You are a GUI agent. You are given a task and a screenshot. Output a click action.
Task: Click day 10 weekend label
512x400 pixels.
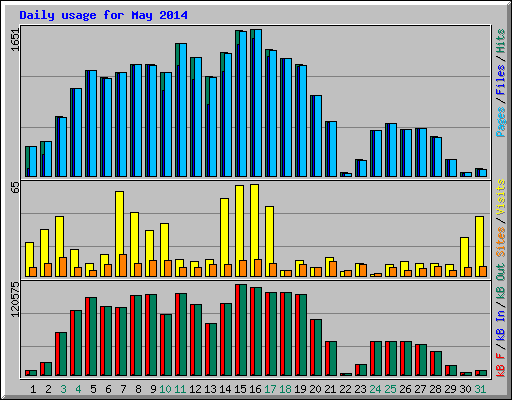click(165, 389)
